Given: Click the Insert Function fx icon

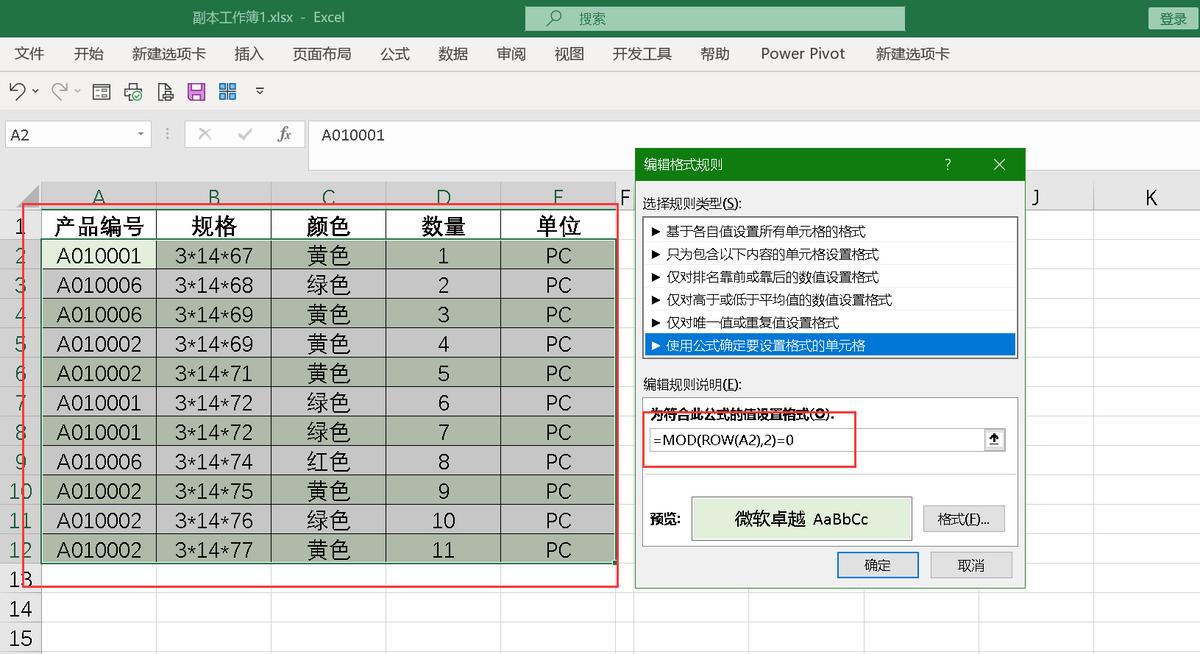Looking at the screenshot, I should (x=284, y=134).
